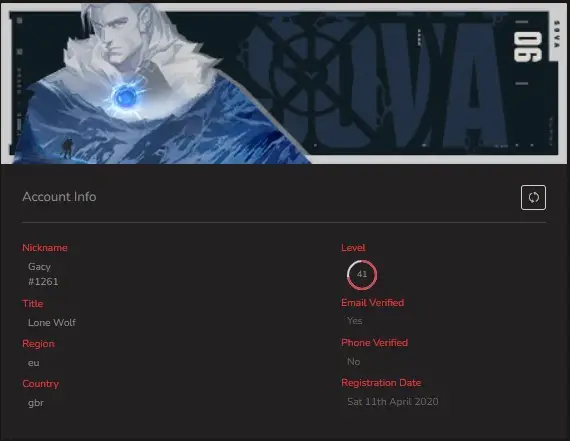Click the Account Info heading
570x441 pixels.
59,197
